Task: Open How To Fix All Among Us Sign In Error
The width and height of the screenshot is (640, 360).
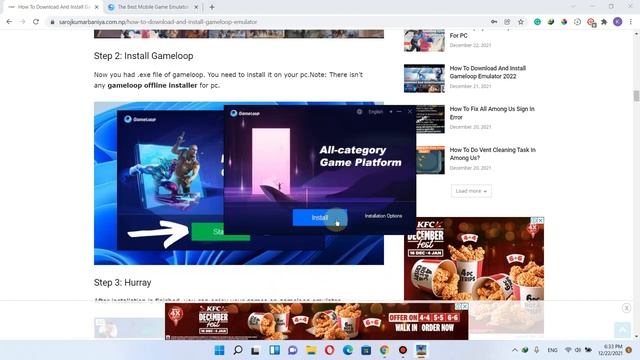Action: 492,113
